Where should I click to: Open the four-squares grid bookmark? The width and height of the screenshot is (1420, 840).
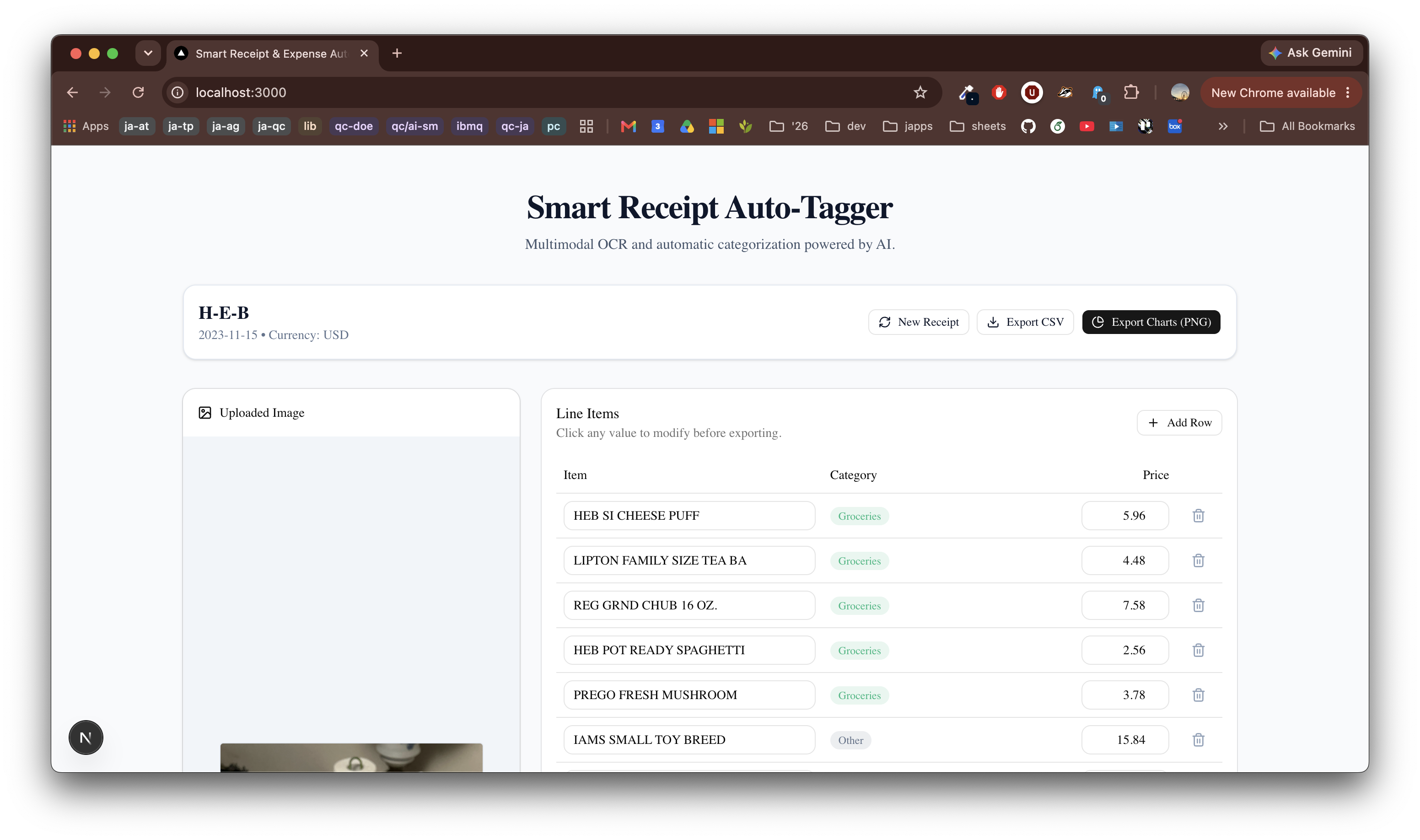point(586,126)
